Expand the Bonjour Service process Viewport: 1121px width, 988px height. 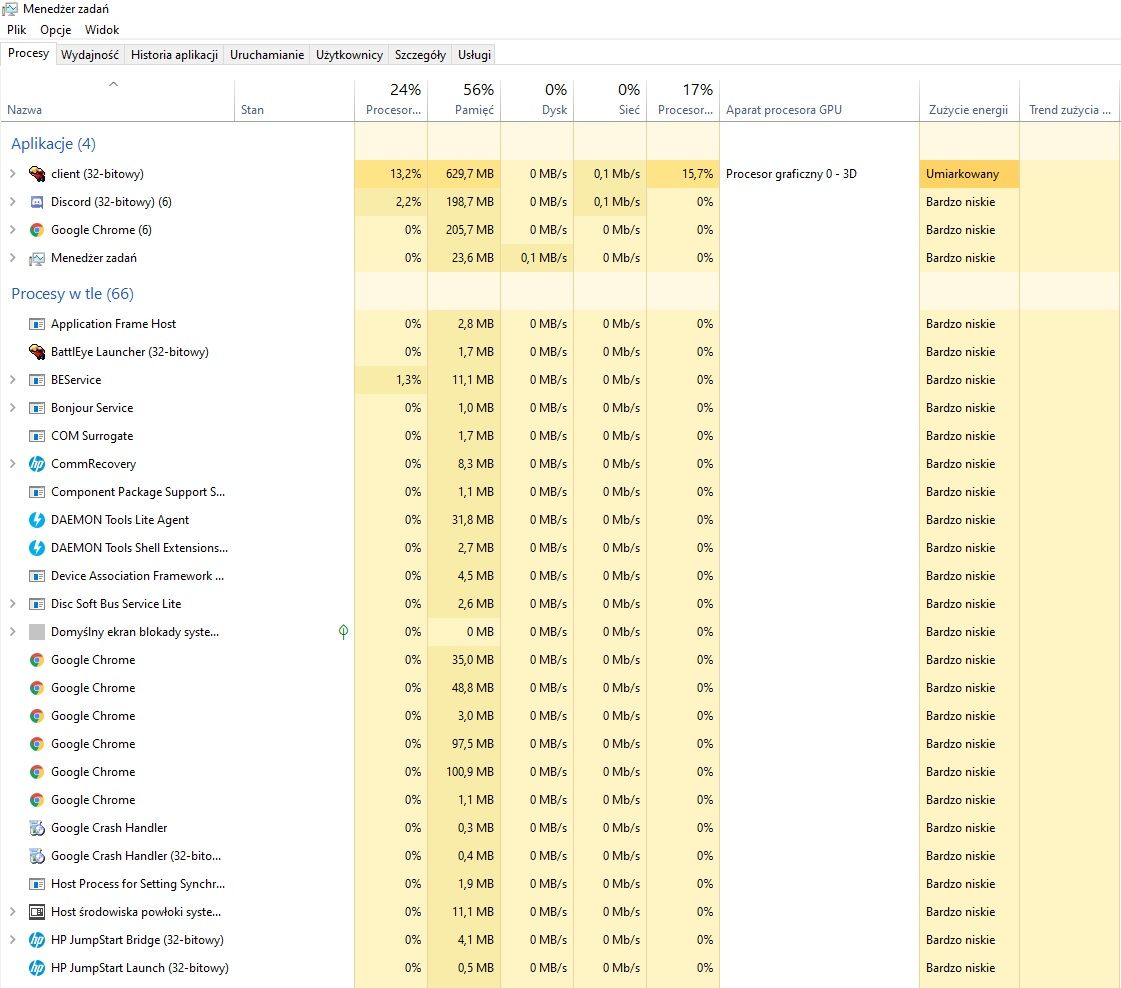pos(12,407)
